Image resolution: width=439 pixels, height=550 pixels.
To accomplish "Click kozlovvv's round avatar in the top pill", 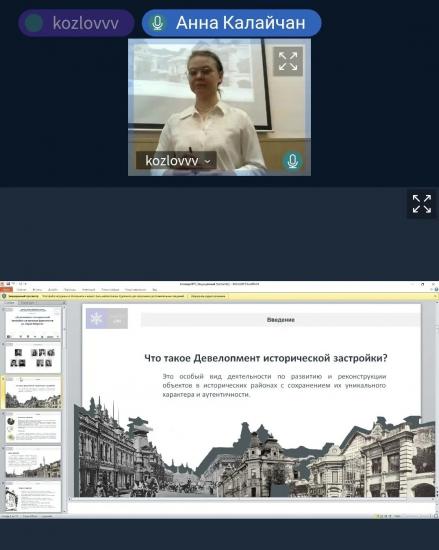I will click(34, 23).
